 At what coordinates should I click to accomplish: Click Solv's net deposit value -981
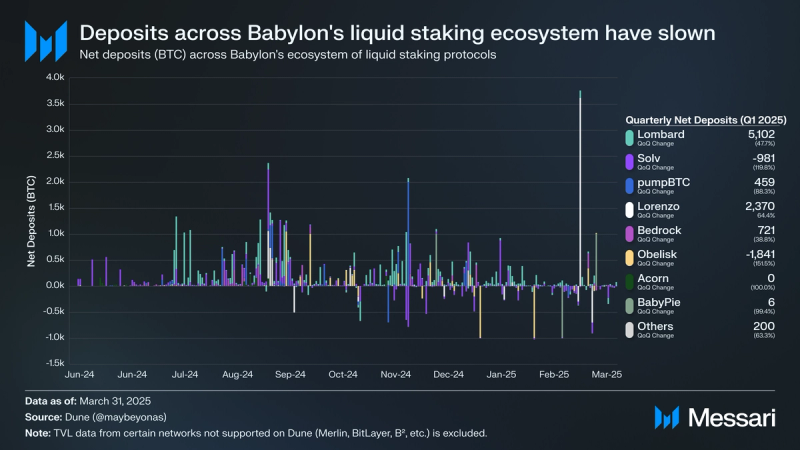click(763, 158)
